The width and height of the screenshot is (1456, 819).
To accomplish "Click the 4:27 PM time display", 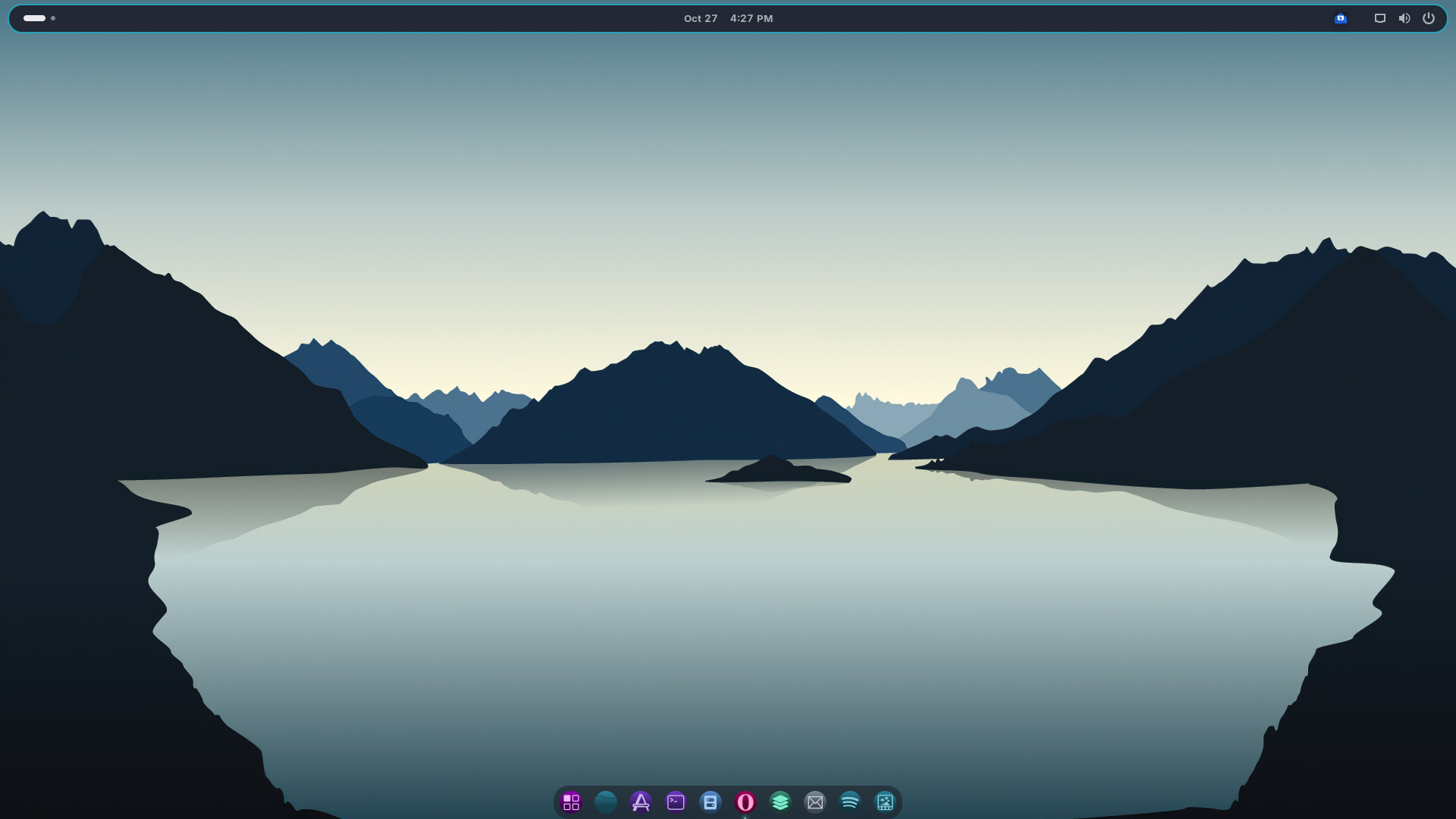I will point(751,18).
